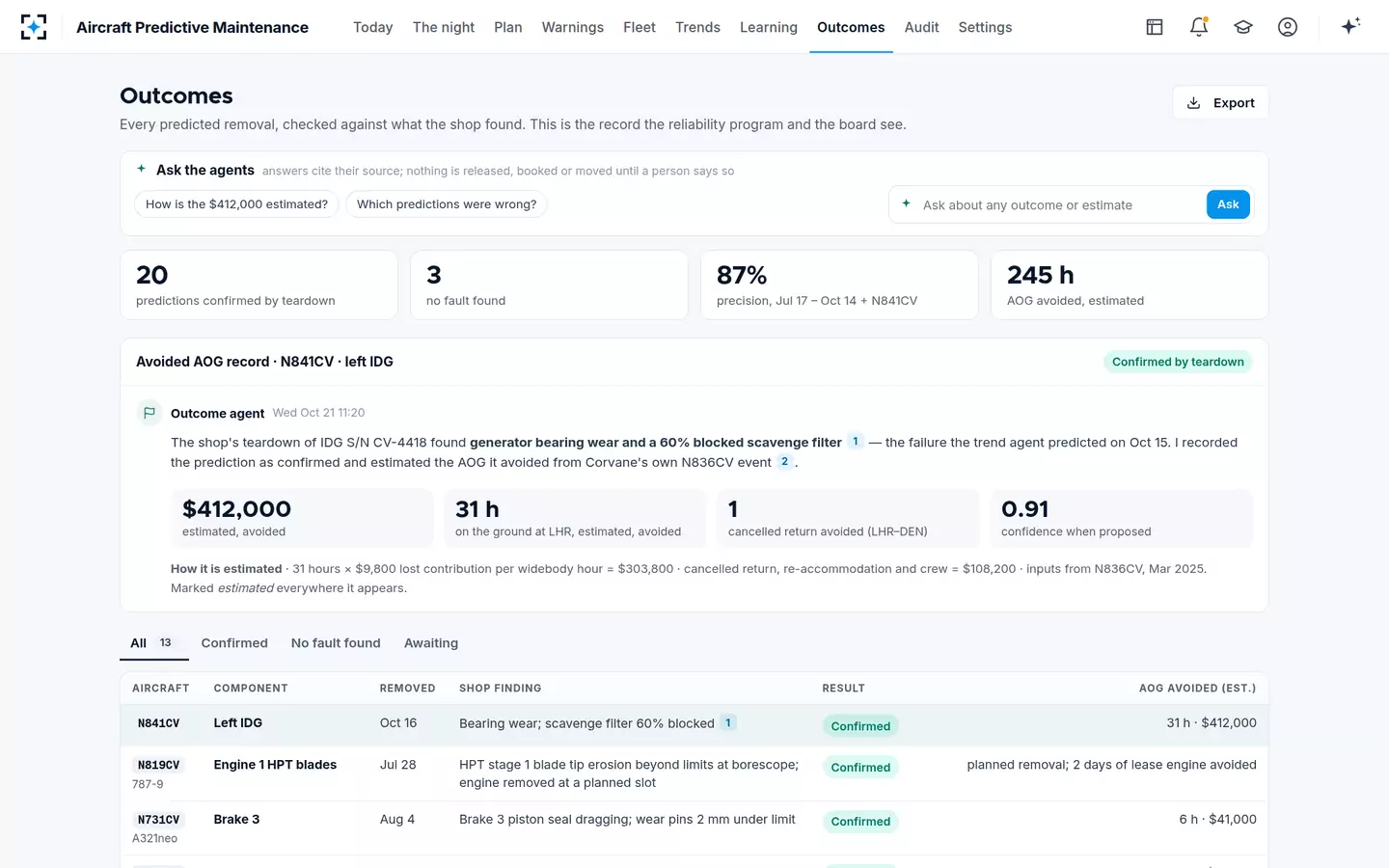
Task: Switch to the Awaiting tab
Action: (x=431, y=643)
